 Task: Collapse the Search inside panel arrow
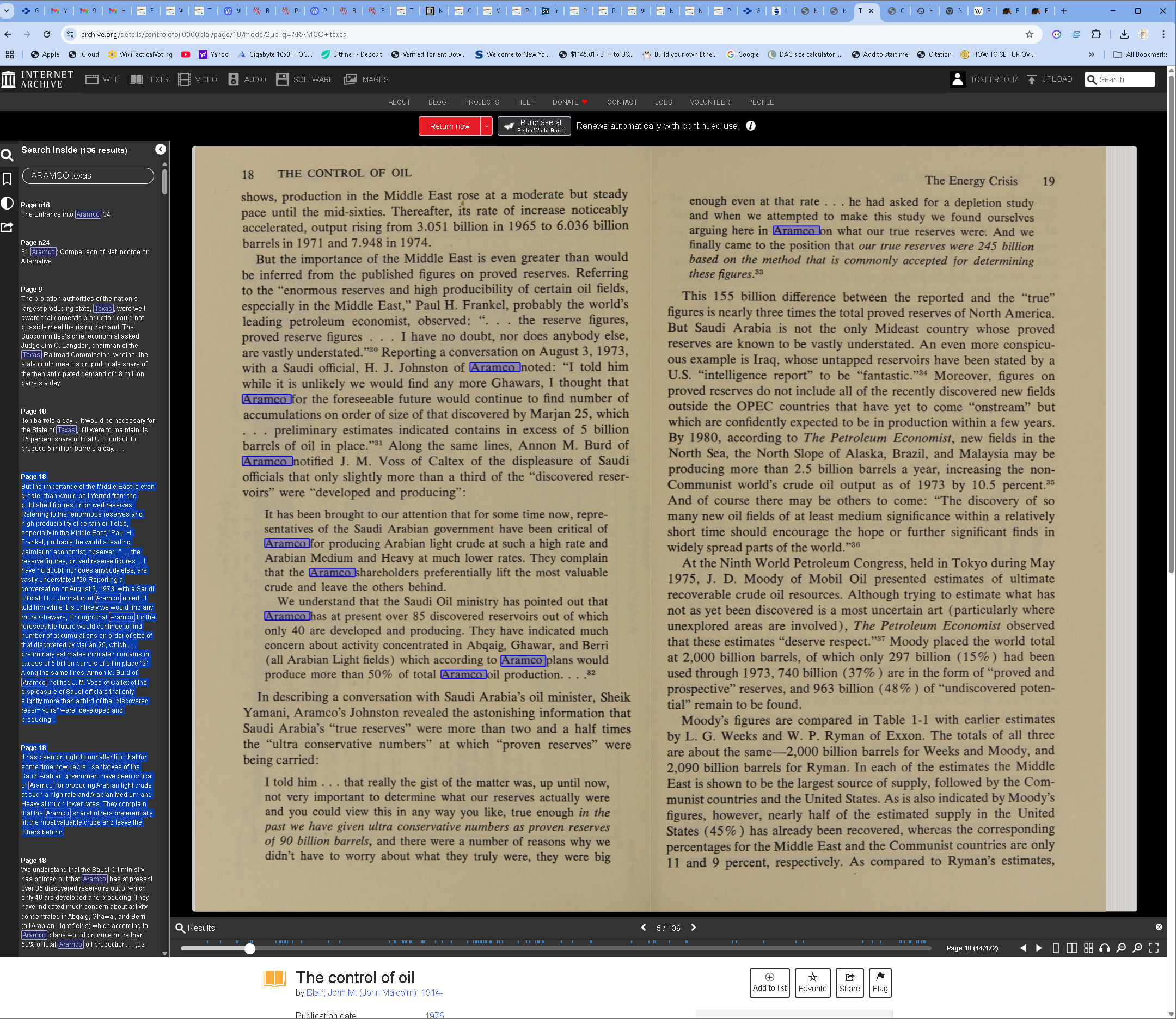click(161, 149)
